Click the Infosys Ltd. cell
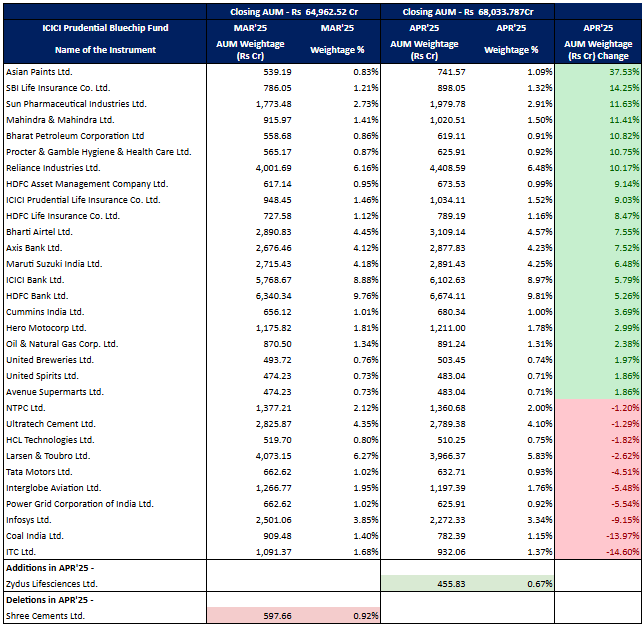Screen dimensions: 643x625 point(29,520)
